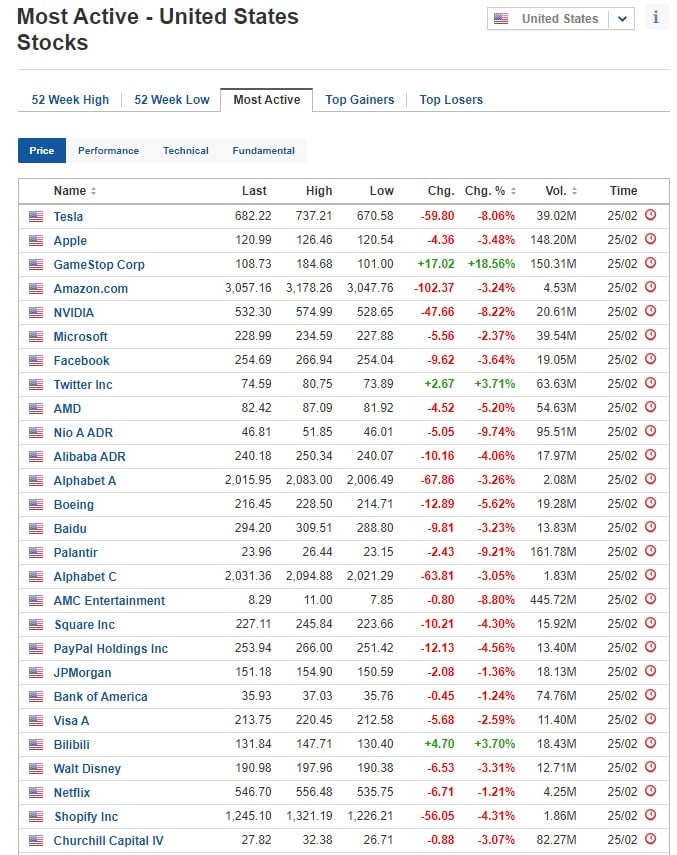Click the clock icon in Netflix row
Viewport: 677px width, 855px height.
[x=650, y=791]
